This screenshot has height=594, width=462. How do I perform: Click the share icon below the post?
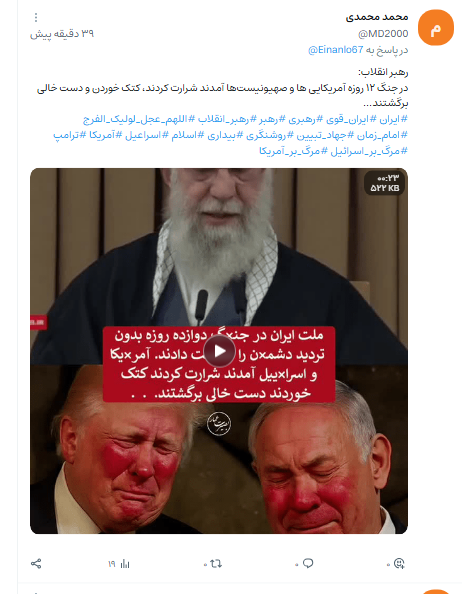click(x=36, y=564)
